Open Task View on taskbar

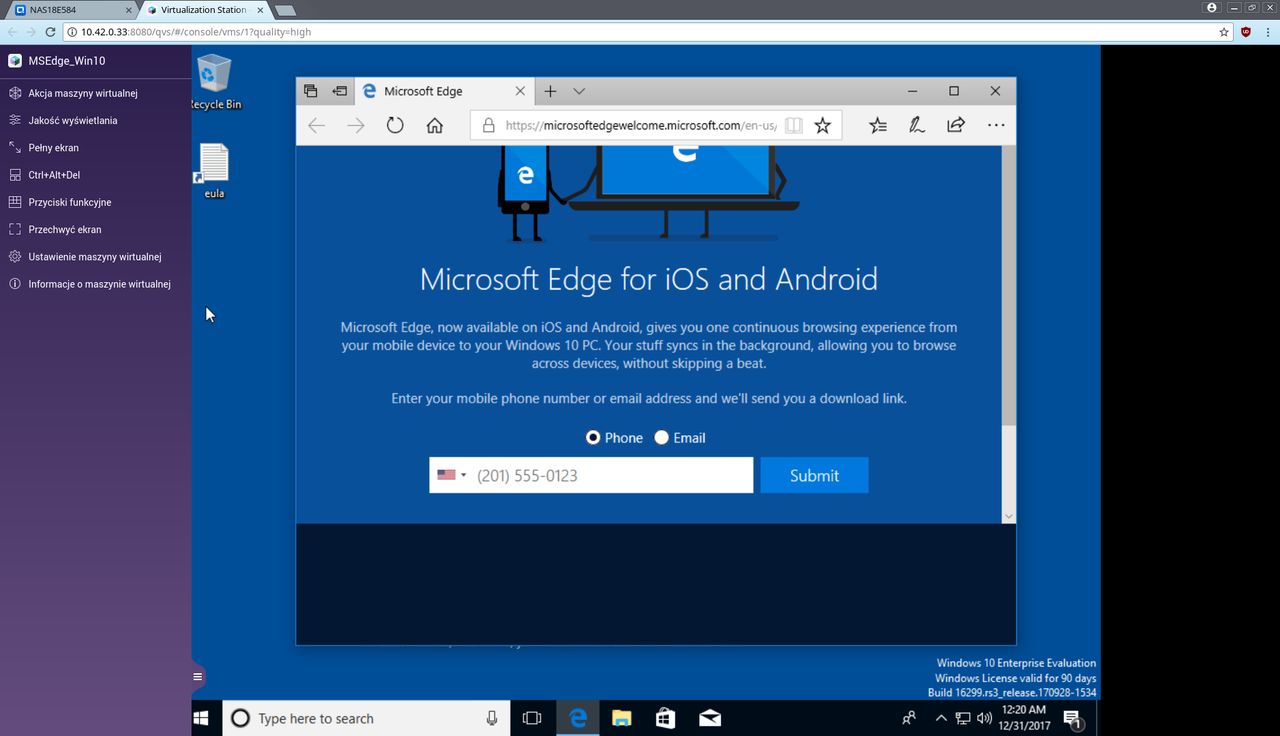532,718
